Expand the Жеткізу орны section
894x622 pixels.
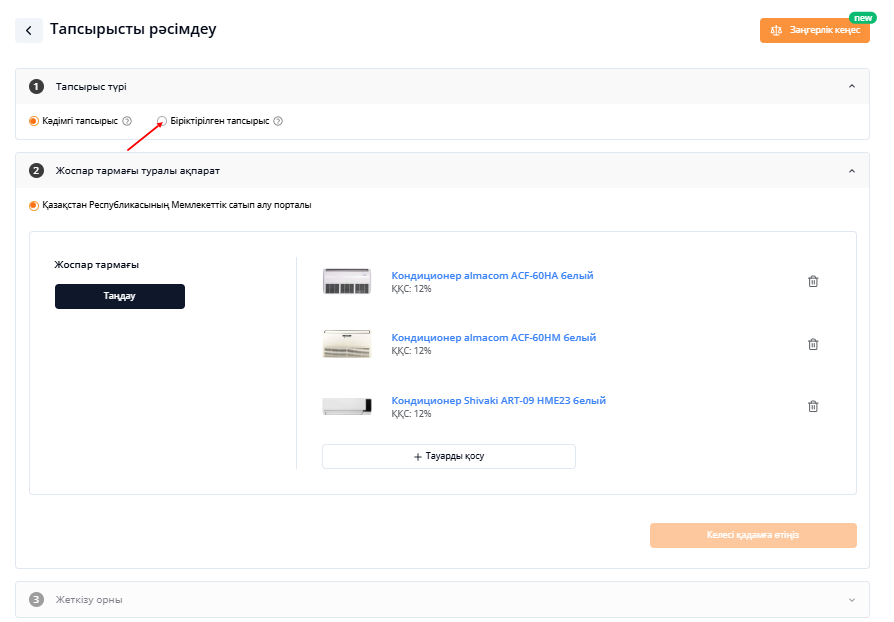tap(852, 600)
